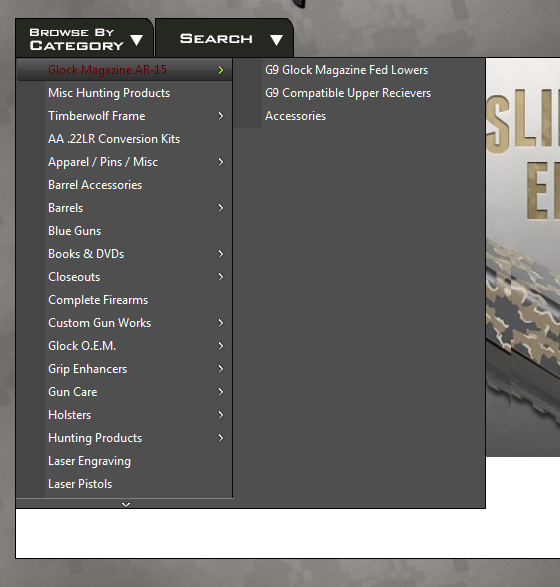Go to Laser Engraving category

124,461
